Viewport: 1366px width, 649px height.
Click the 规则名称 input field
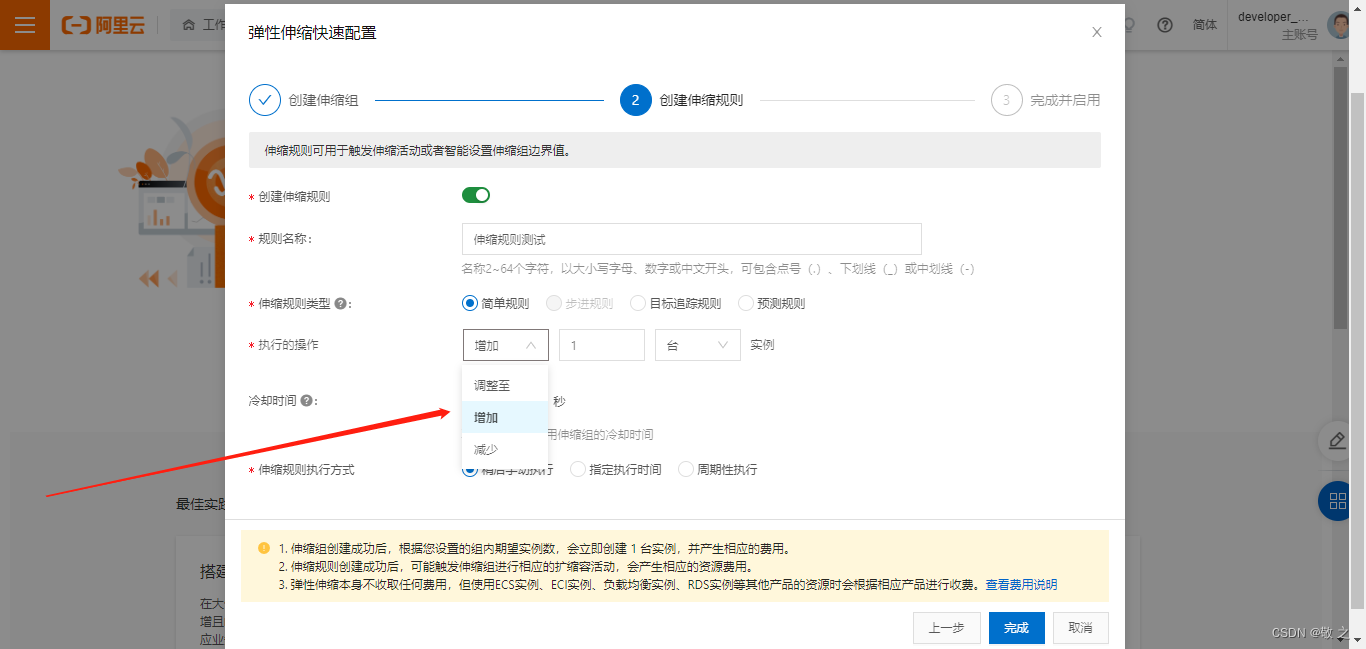click(691, 239)
